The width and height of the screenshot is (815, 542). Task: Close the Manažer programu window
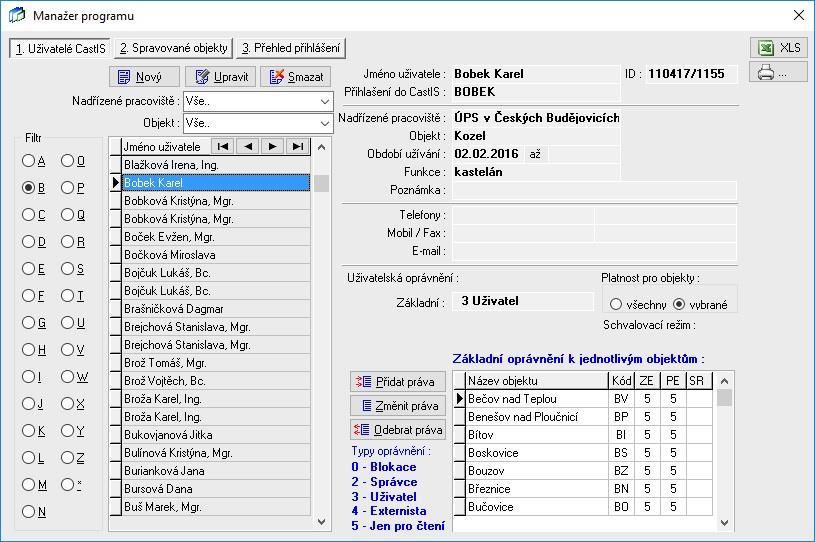point(799,15)
